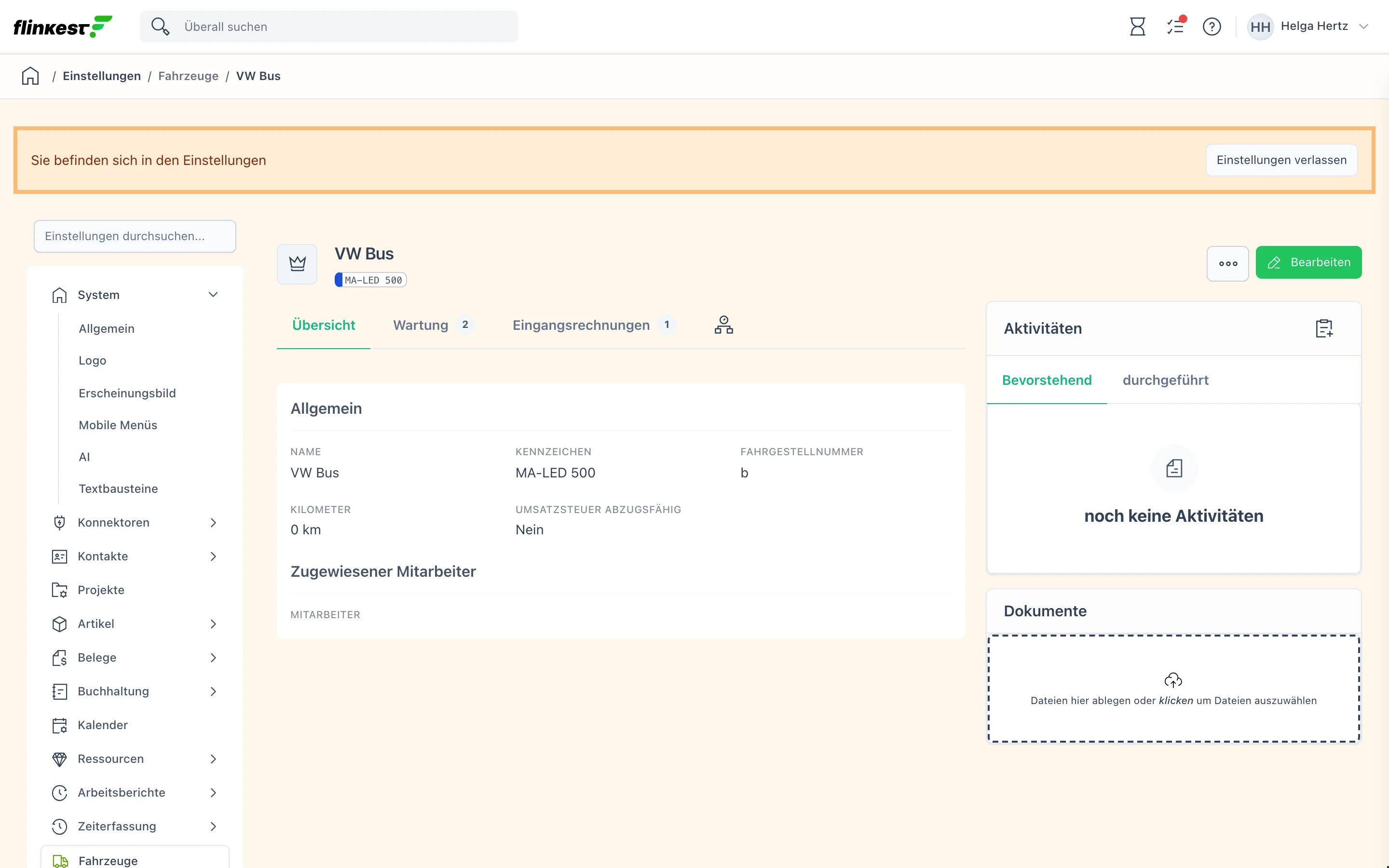Click the Kilometer value 0 km

tap(306, 530)
